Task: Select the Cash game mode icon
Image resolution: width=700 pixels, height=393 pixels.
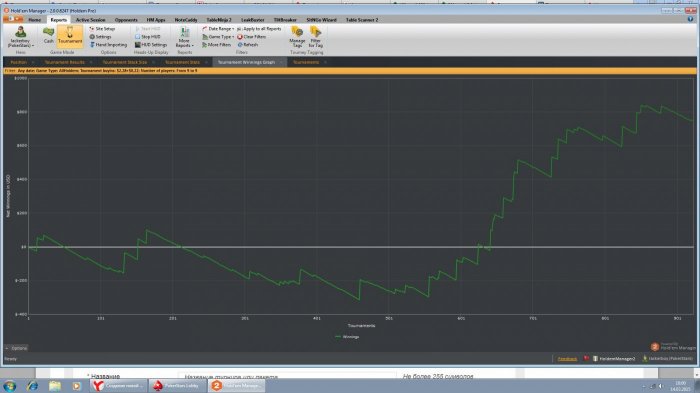Action: [x=48, y=35]
